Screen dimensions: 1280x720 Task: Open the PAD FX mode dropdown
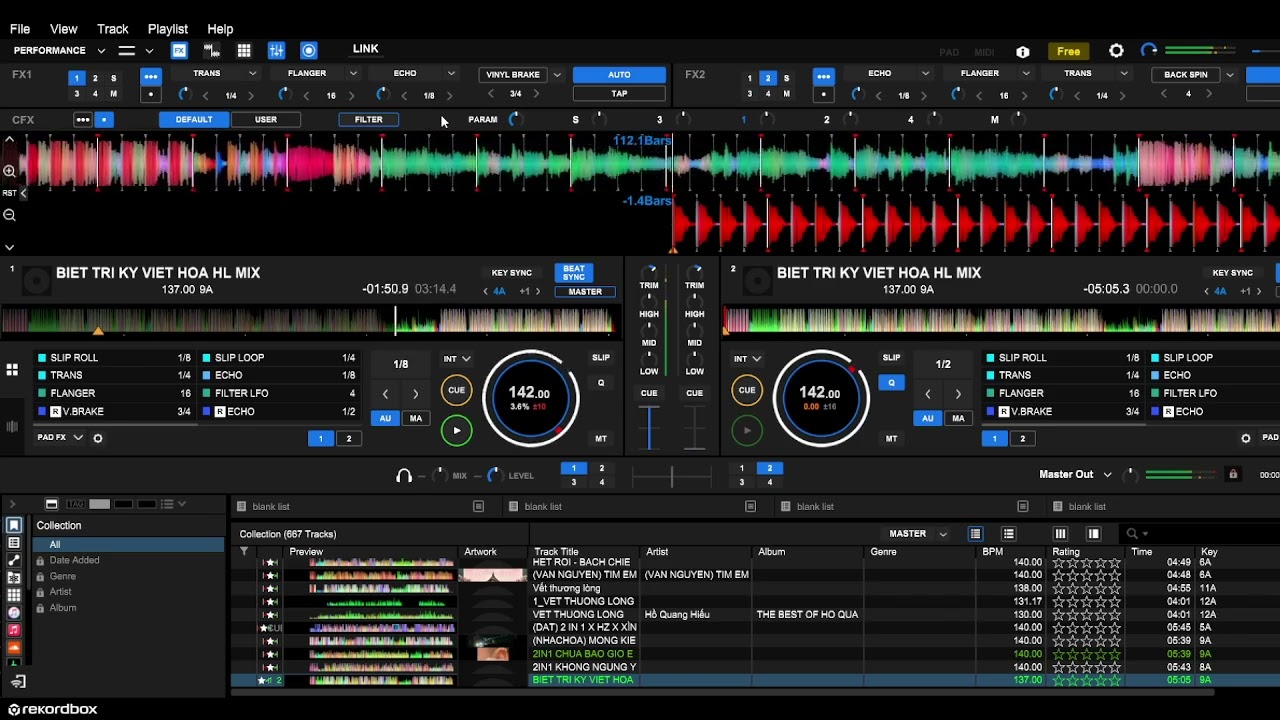61,438
